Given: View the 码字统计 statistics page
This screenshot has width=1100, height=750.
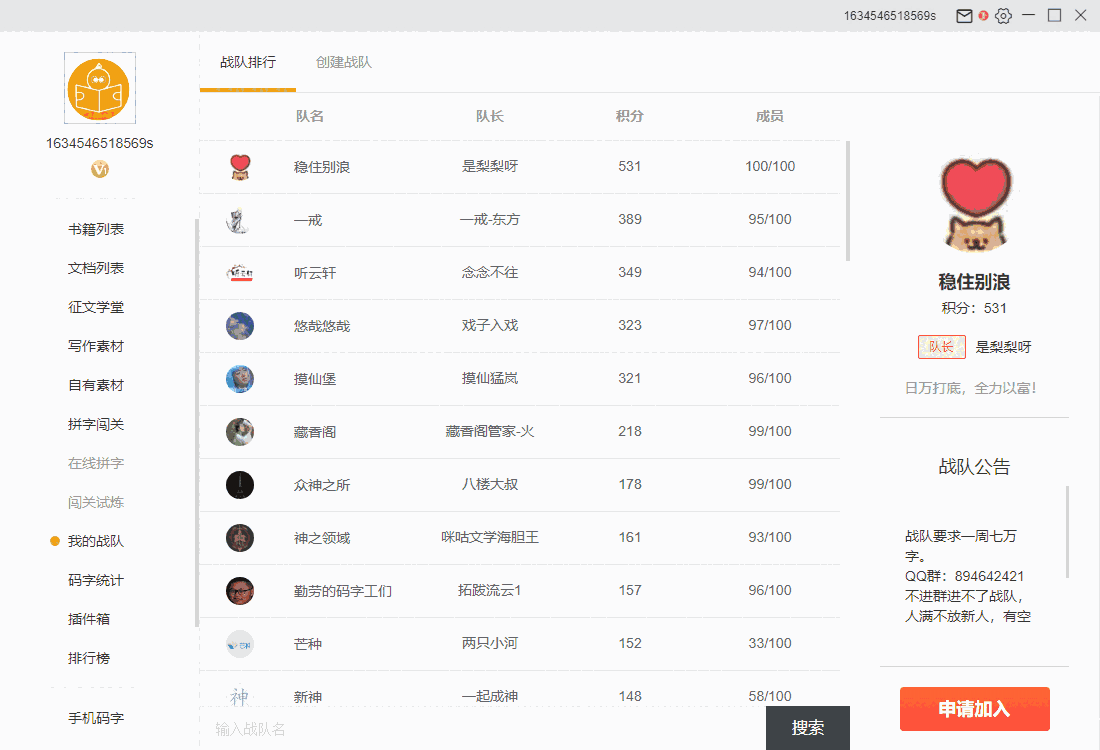Looking at the screenshot, I should (95, 579).
